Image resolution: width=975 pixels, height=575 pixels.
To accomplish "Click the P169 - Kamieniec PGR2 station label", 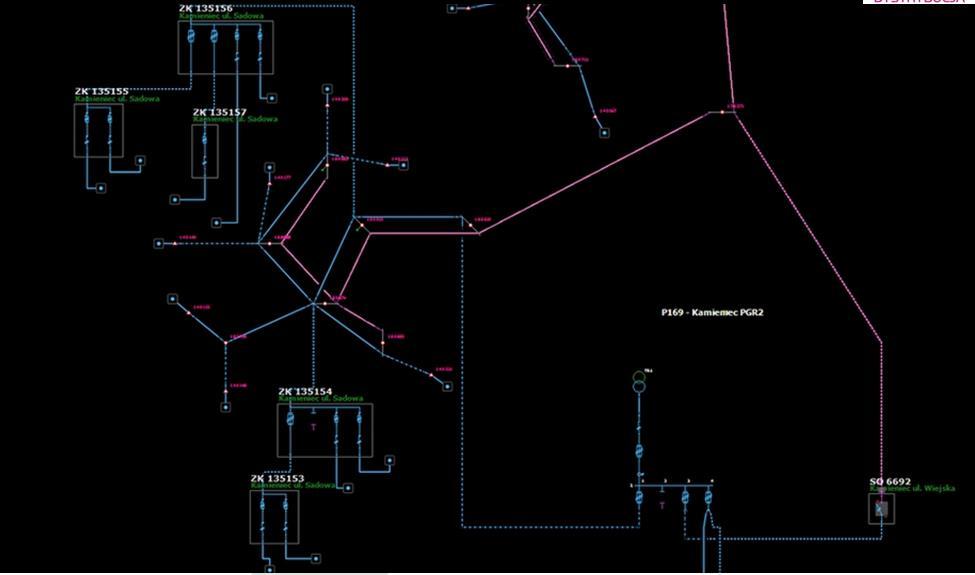I will (x=712, y=312).
